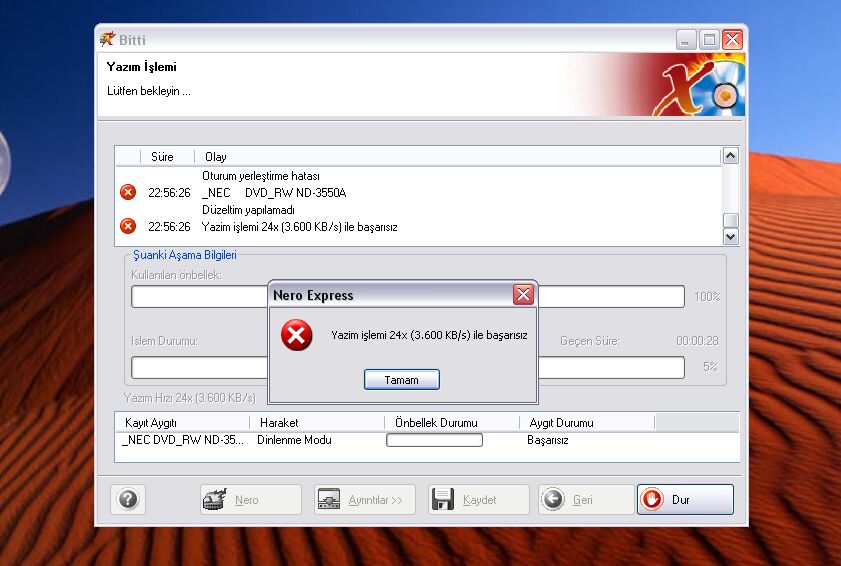Close the Nero Express error dialog

pos(523,294)
